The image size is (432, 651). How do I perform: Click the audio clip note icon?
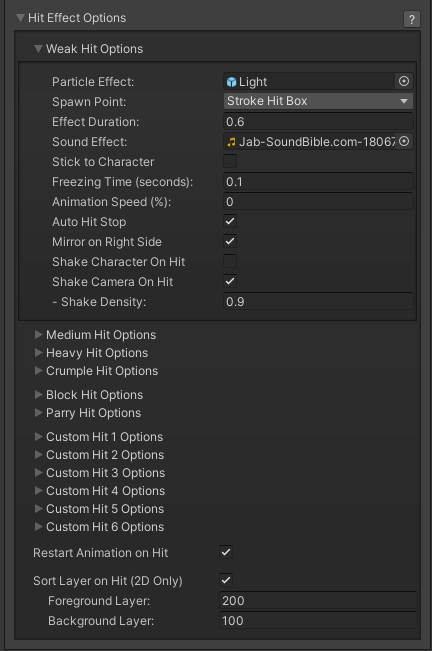(x=232, y=142)
